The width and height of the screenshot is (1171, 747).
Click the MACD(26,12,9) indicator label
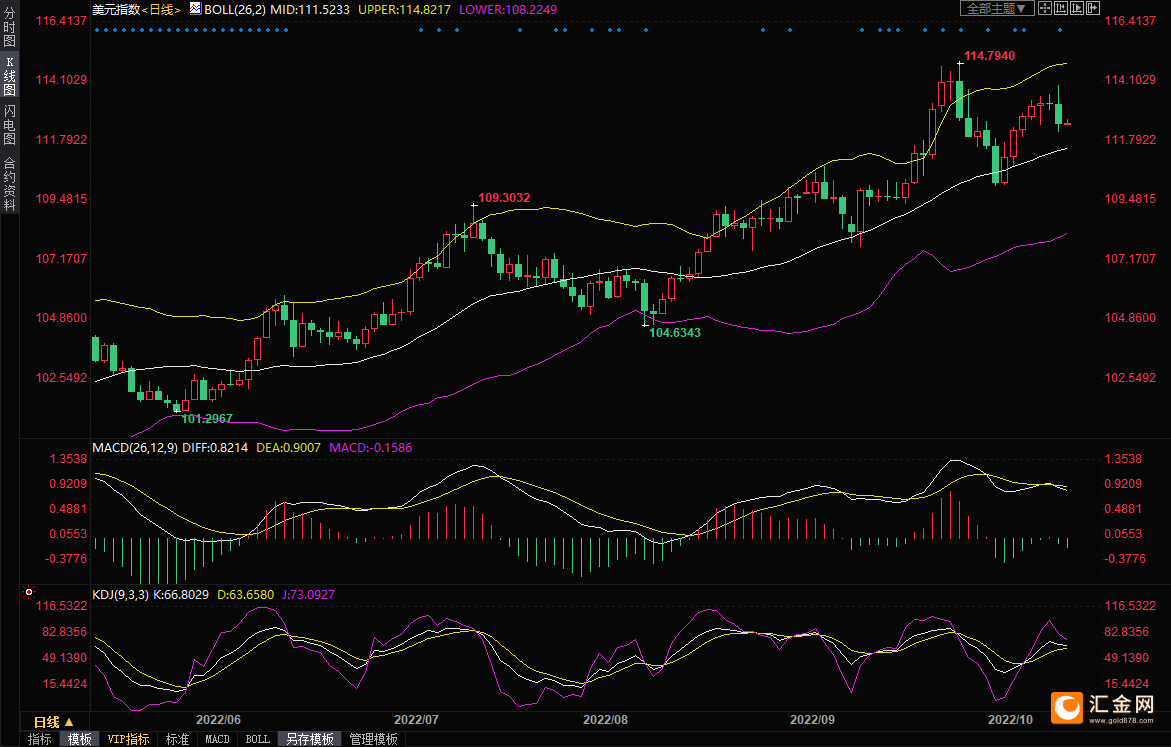click(135, 447)
